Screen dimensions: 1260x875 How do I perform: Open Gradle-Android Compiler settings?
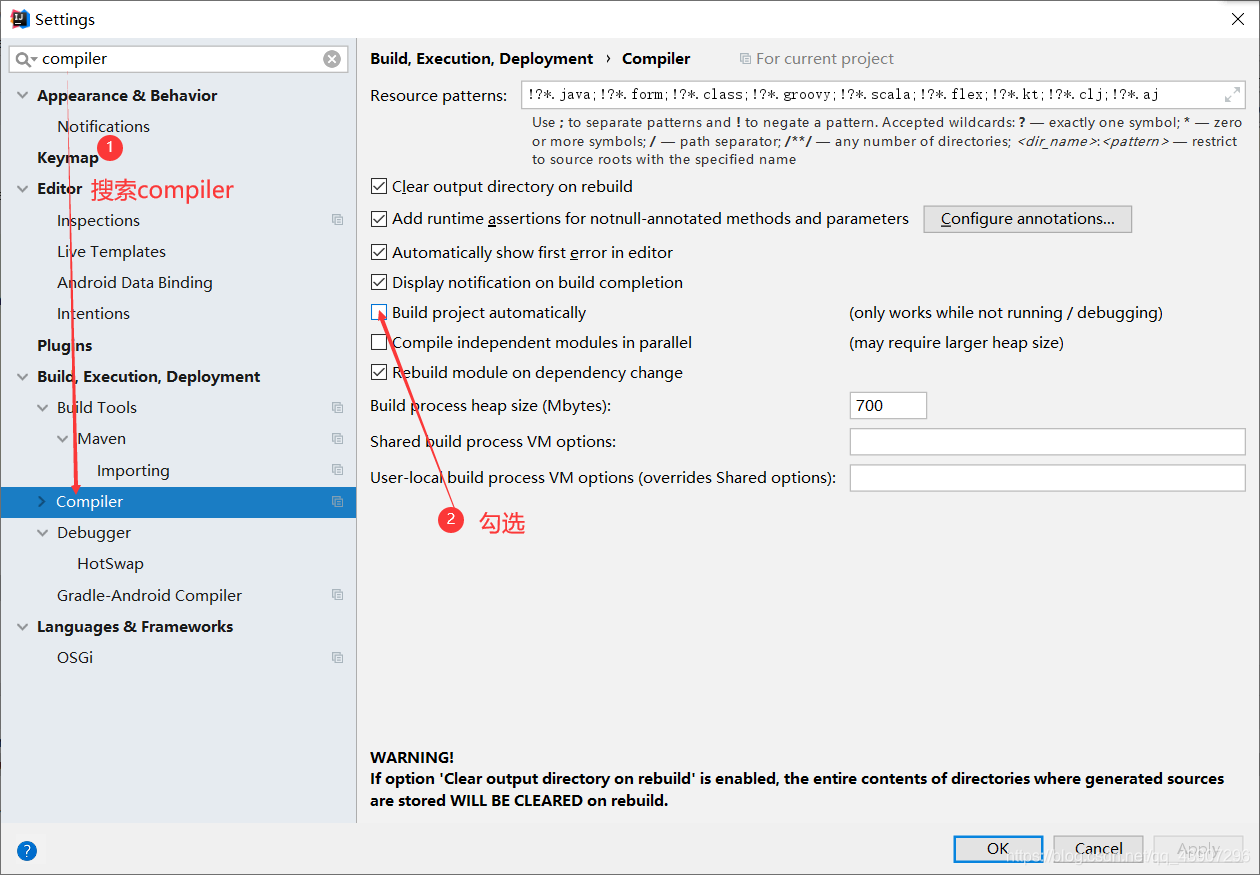tap(149, 595)
